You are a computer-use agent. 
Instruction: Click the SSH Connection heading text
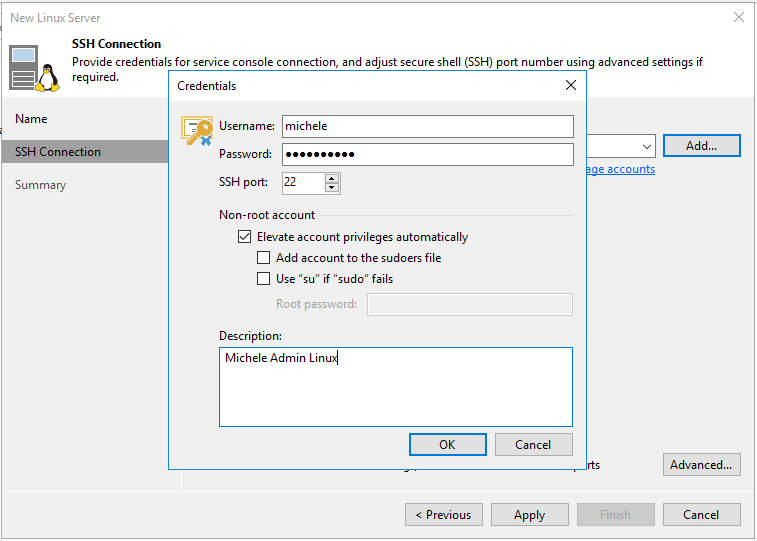116,44
